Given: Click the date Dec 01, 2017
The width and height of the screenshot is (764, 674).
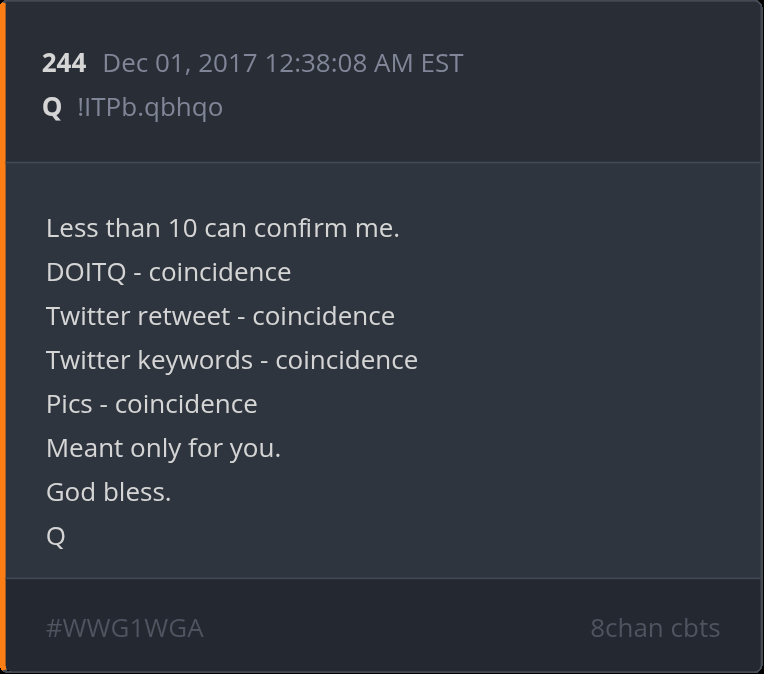Looking at the screenshot, I should point(181,63).
